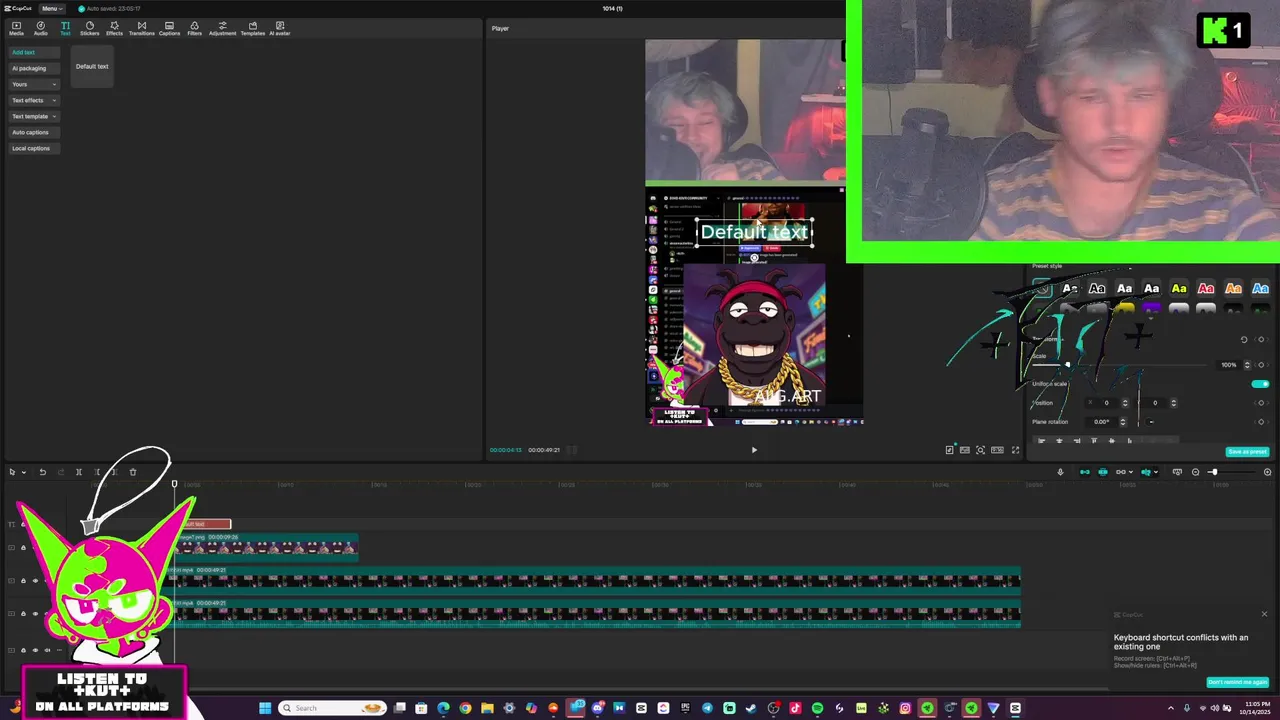Click Don't remind me again
The image size is (1280, 720).
[x=1238, y=682]
